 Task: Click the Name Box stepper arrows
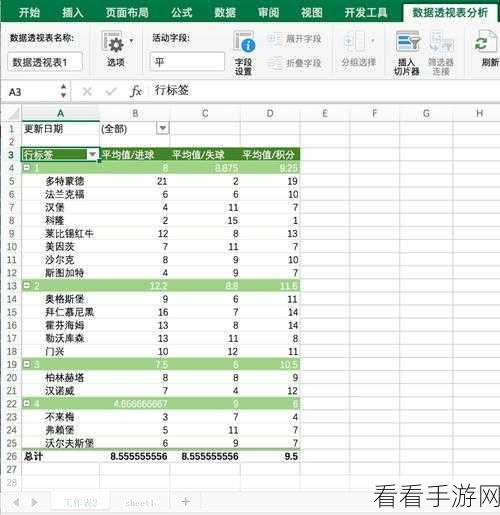pyautogui.click(x=63, y=91)
